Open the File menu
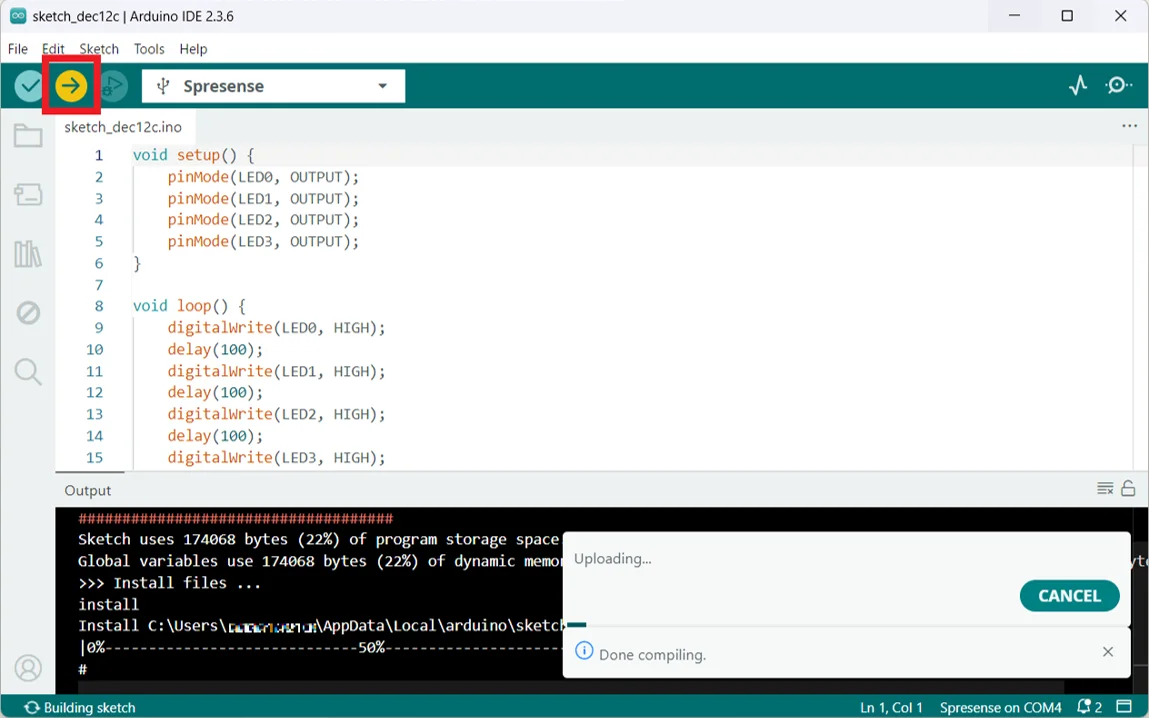Viewport: 1149px width, 718px height. pyautogui.click(x=18, y=49)
